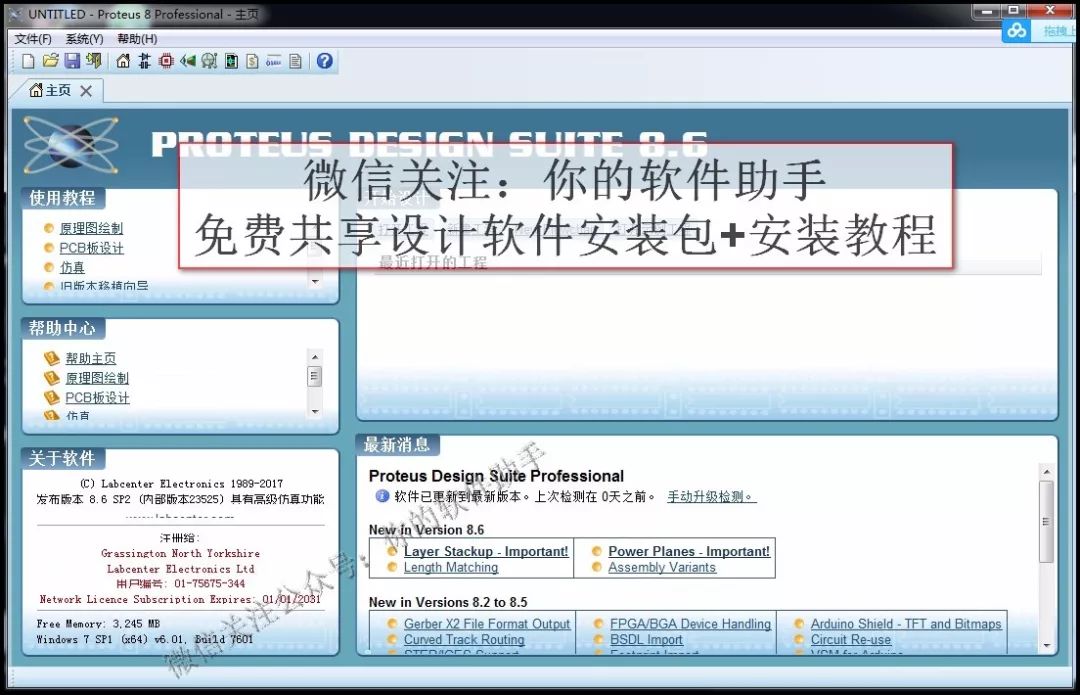Viewport: 1080px width, 695px height.
Task: Open the schematic capture toolbar icon
Action: pyautogui.click(x=144, y=61)
